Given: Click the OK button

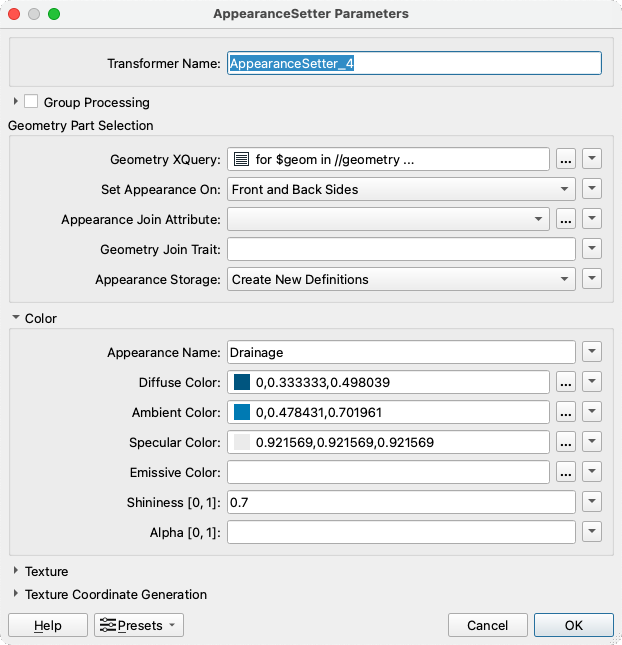Looking at the screenshot, I should click(x=573, y=625).
